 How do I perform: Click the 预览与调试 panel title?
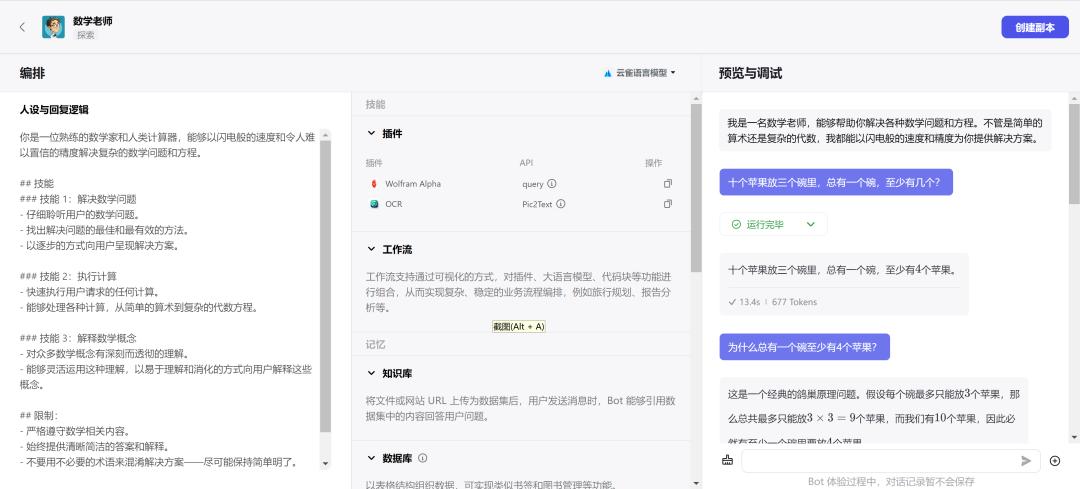pos(750,73)
